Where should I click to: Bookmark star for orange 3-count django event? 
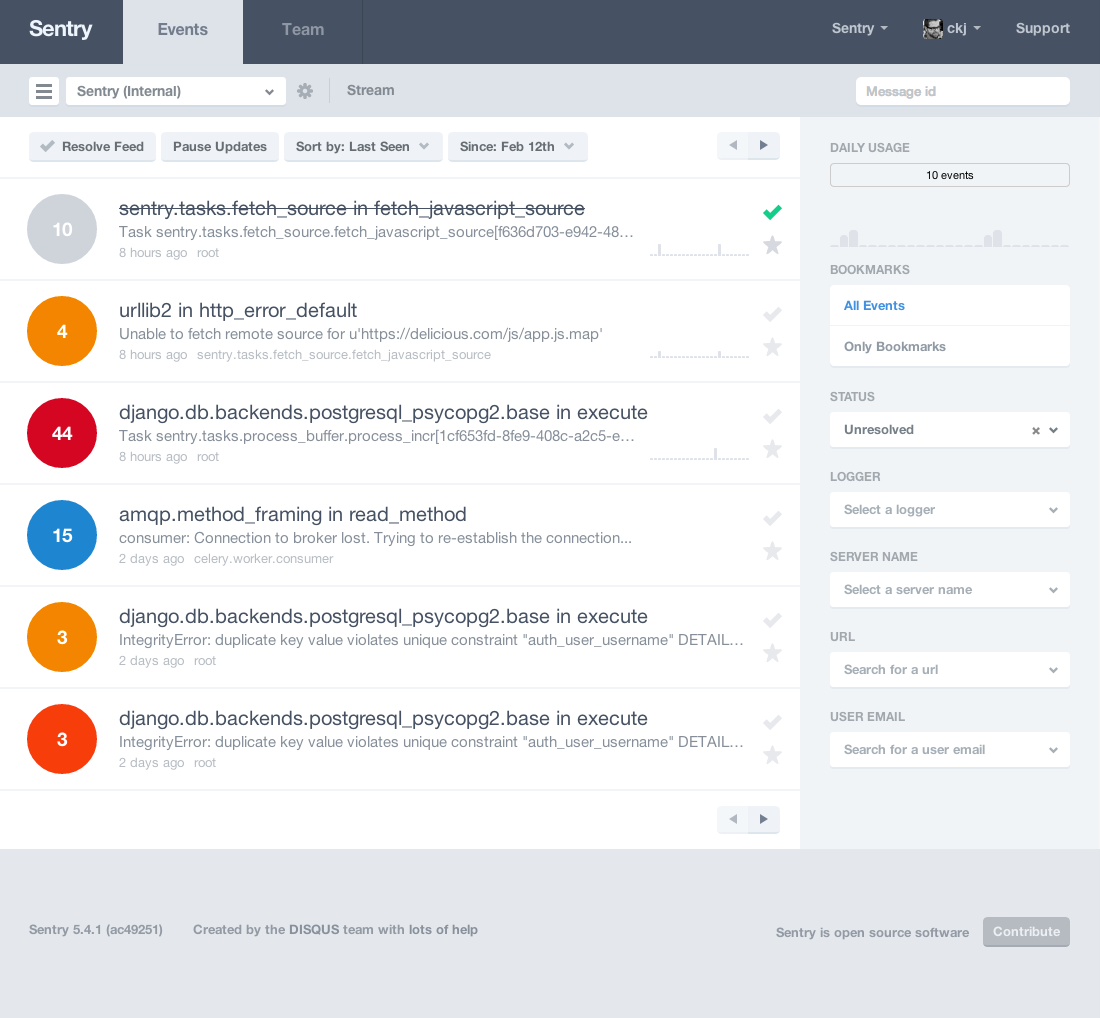pos(772,652)
